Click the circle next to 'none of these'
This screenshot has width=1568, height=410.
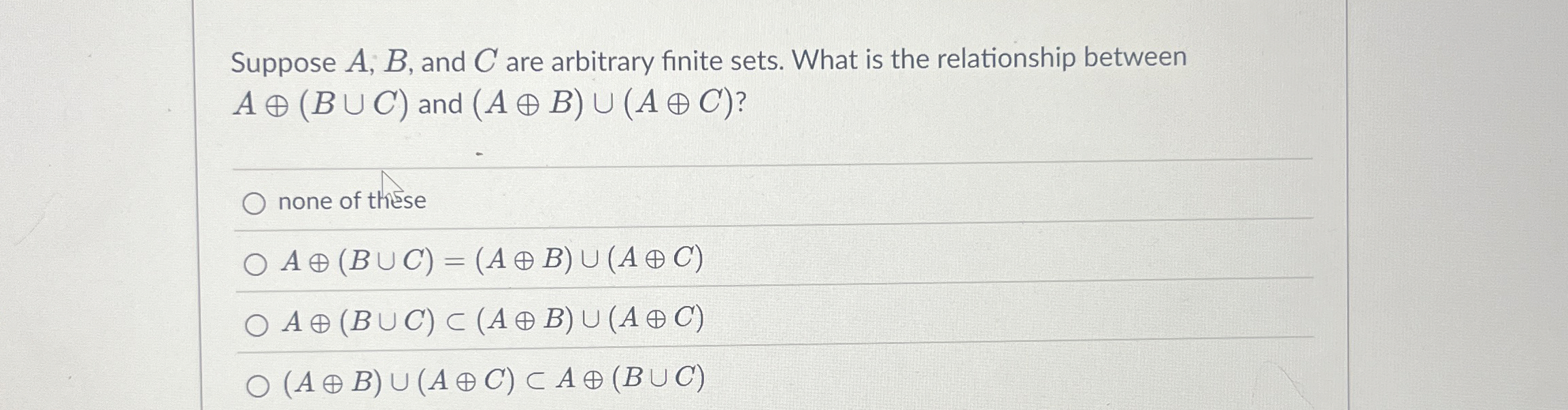[255, 203]
